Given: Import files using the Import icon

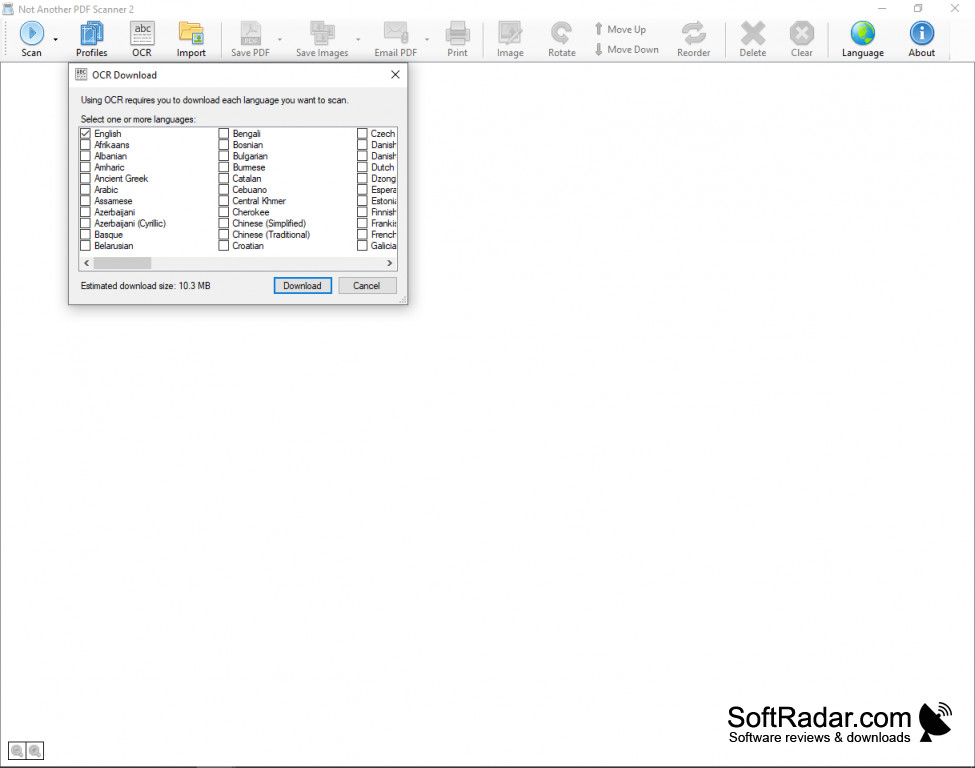Looking at the screenshot, I should tap(191, 39).
